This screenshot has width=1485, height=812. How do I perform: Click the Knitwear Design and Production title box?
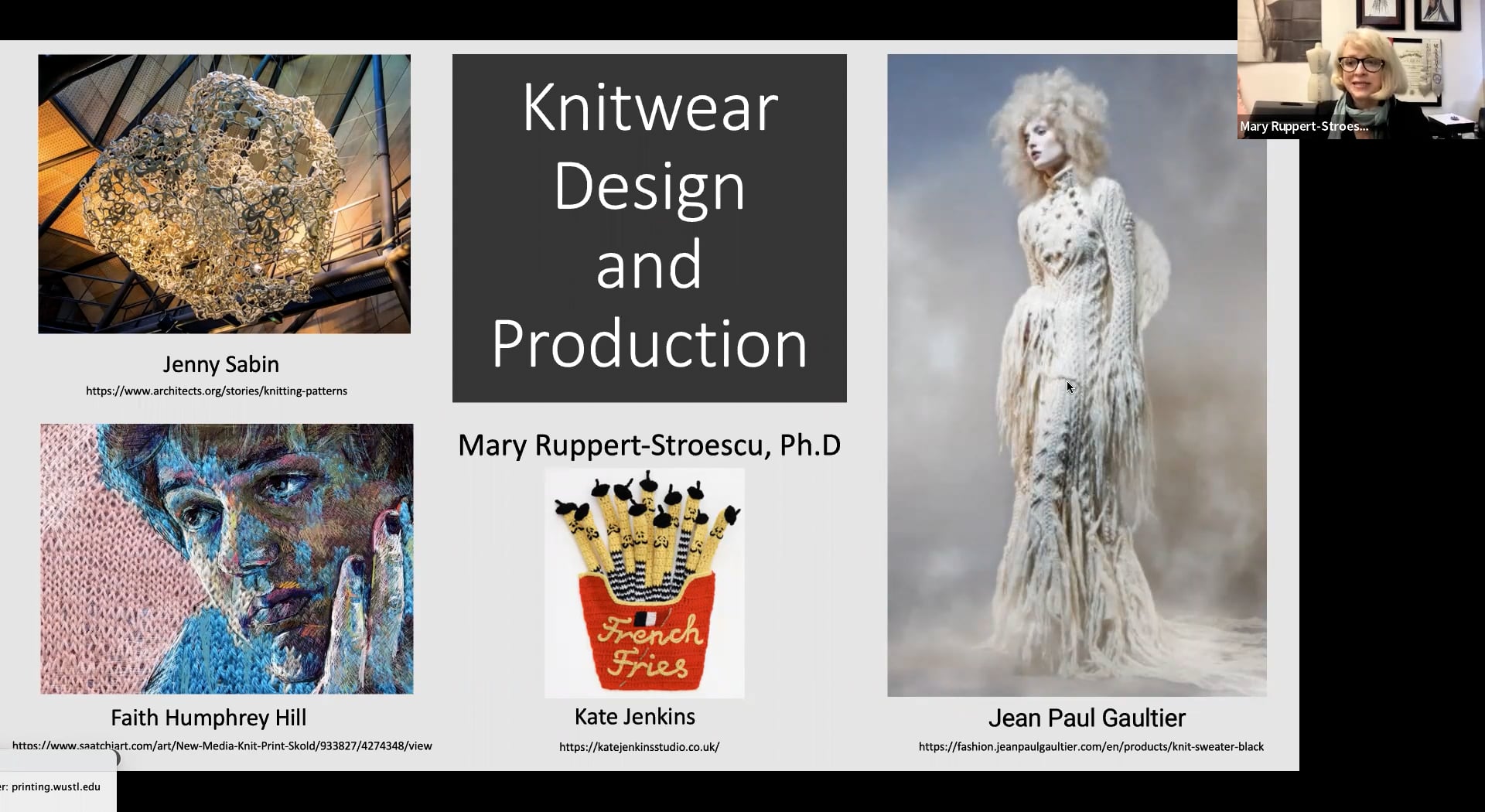(x=650, y=228)
